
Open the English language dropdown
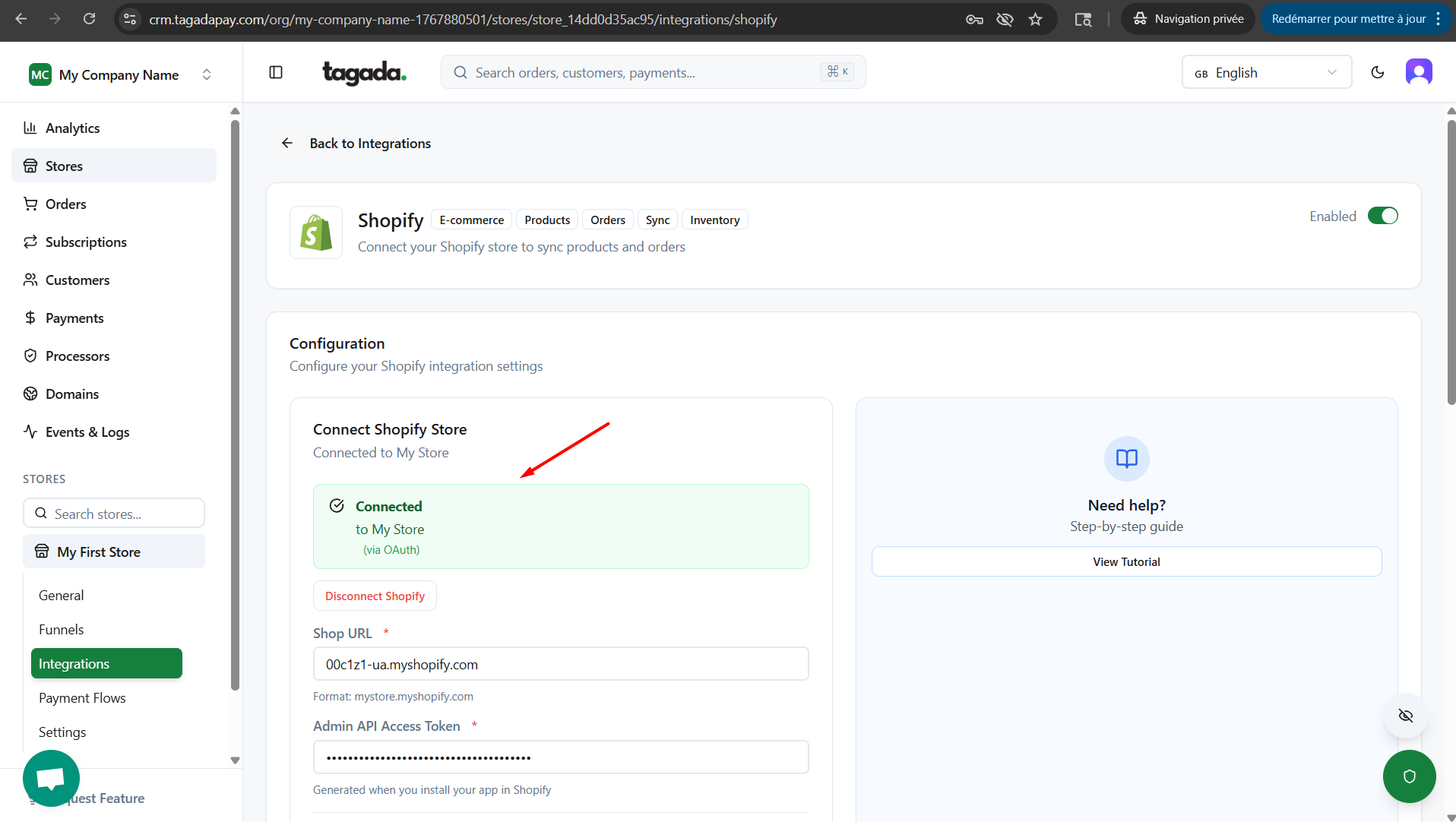point(1266,72)
